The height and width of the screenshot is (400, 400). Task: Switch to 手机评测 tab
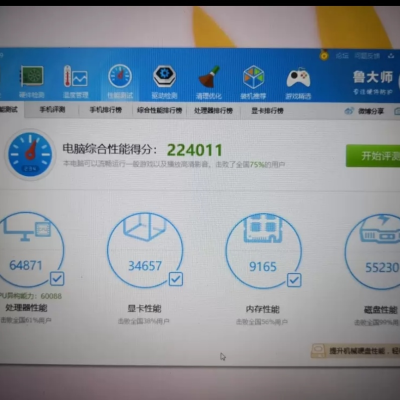[52, 109]
